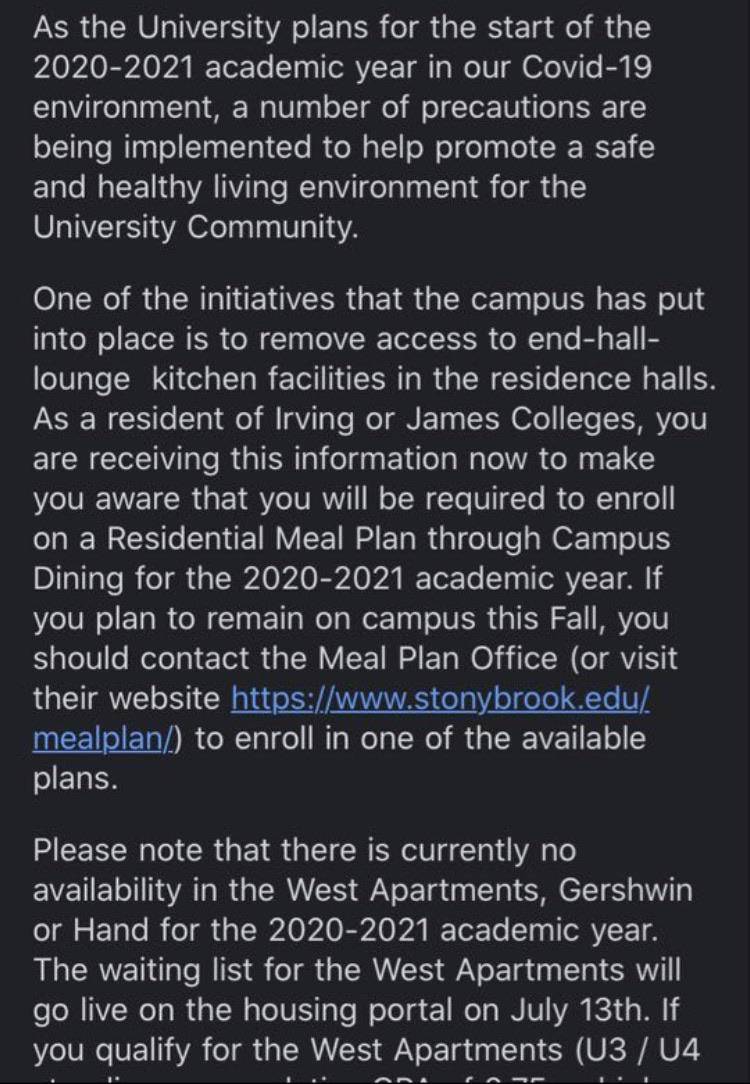The height and width of the screenshot is (1084, 750).
Task: Open the stonybrook.edu meal plan link
Action: pyautogui.click(x=440, y=698)
